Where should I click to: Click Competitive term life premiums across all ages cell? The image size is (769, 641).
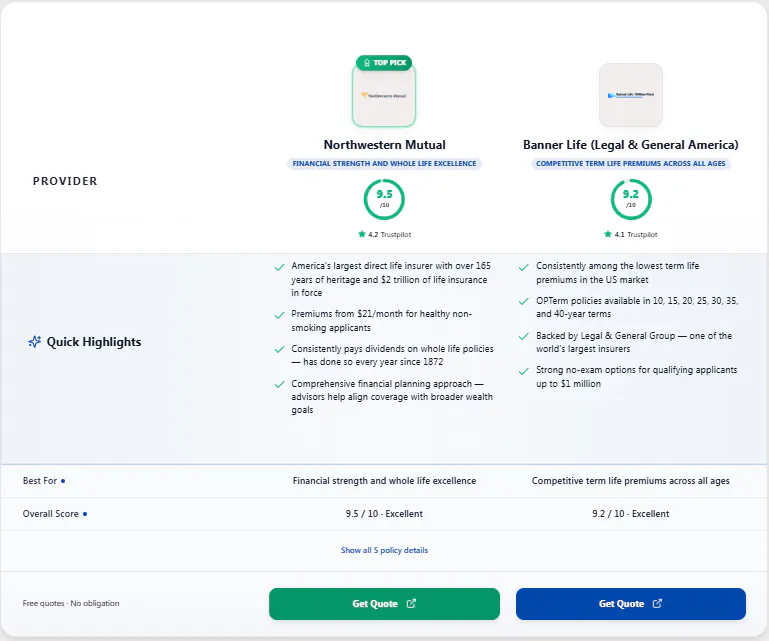631,481
